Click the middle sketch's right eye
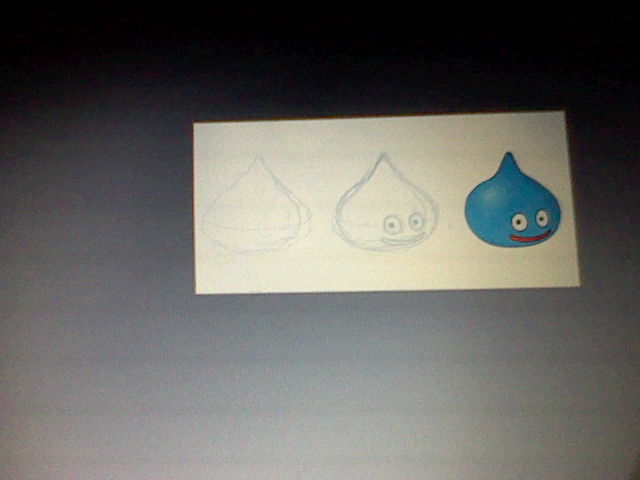The width and height of the screenshot is (640, 480). point(413,222)
